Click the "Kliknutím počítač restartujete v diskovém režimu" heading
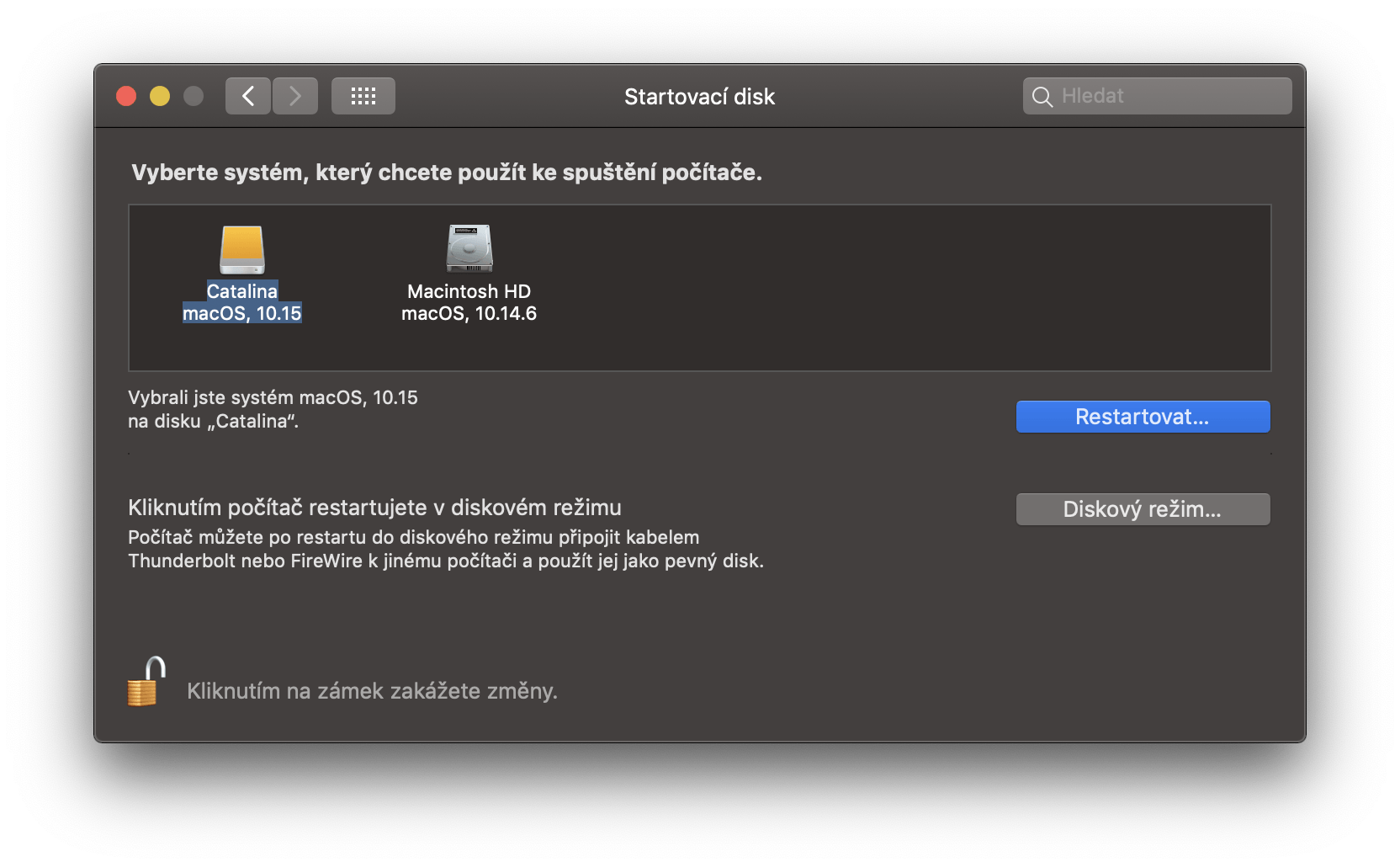Viewport: 1400px width, 867px height. pyautogui.click(x=374, y=508)
